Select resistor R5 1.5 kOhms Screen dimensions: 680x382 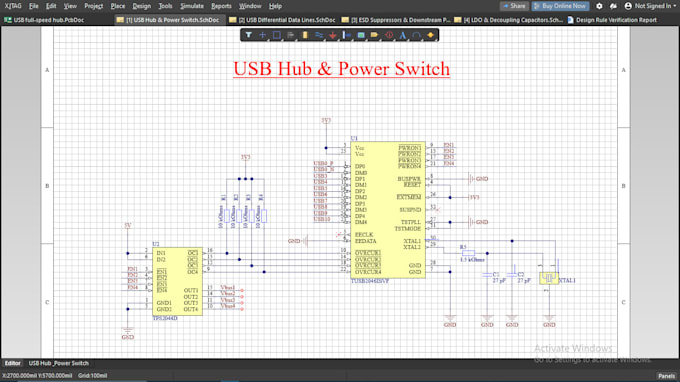tap(468, 253)
